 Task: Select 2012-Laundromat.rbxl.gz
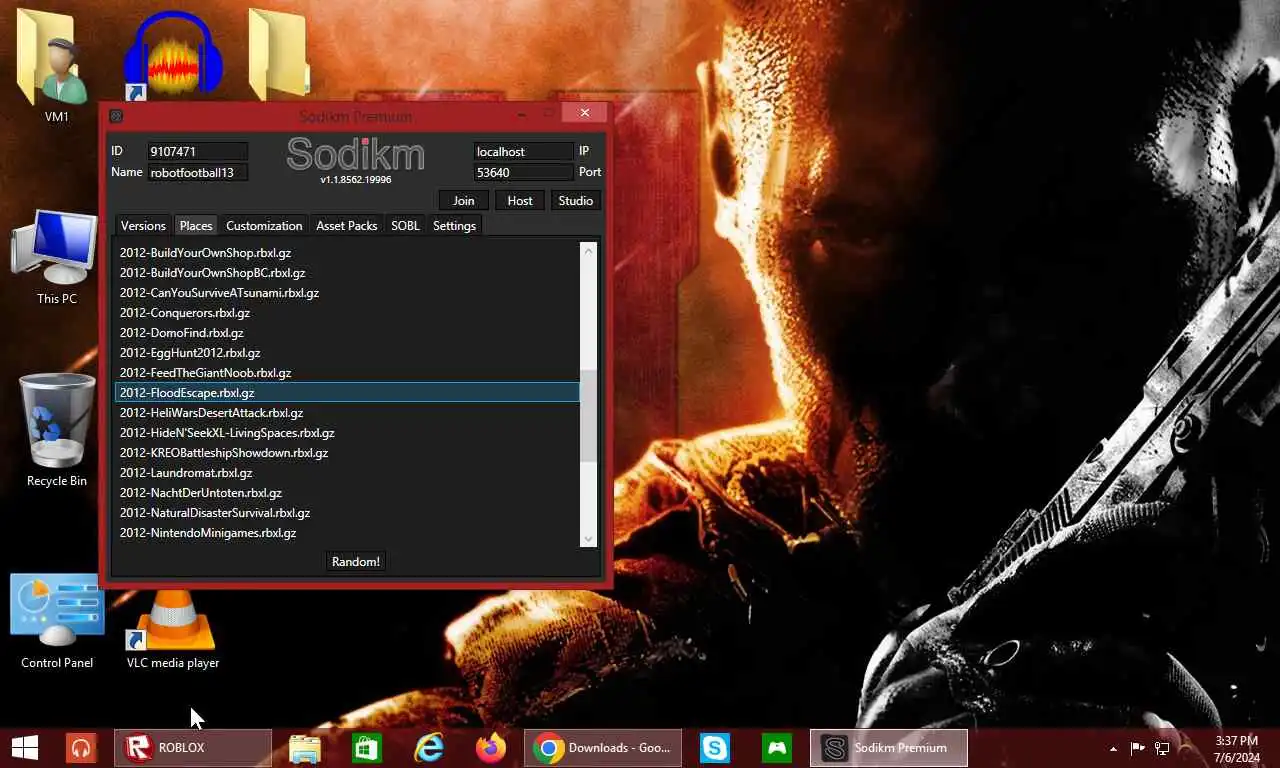[x=347, y=473]
